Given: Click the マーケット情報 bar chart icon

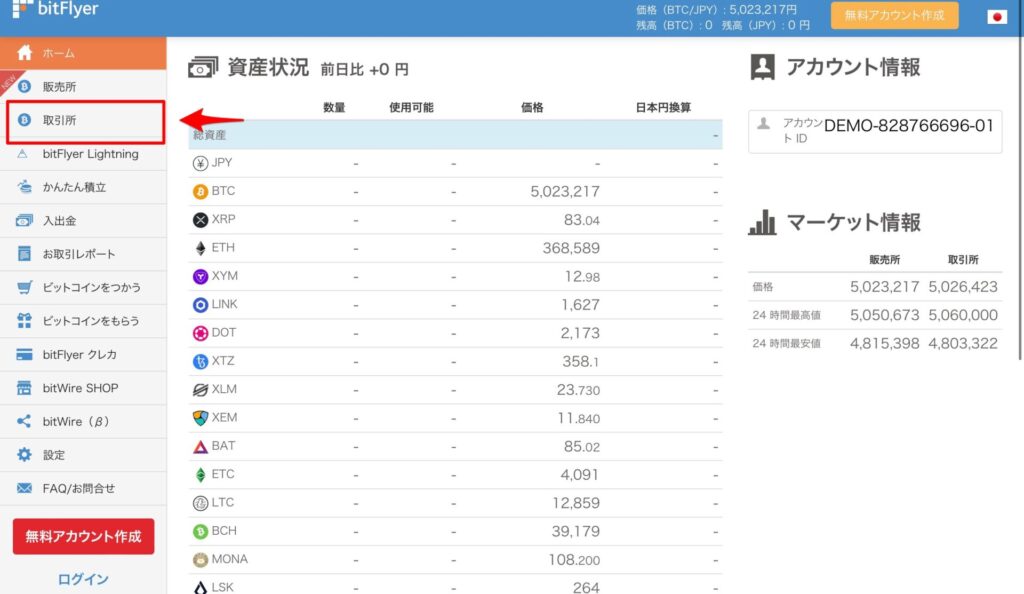Looking at the screenshot, I should (x=762, y=223).
